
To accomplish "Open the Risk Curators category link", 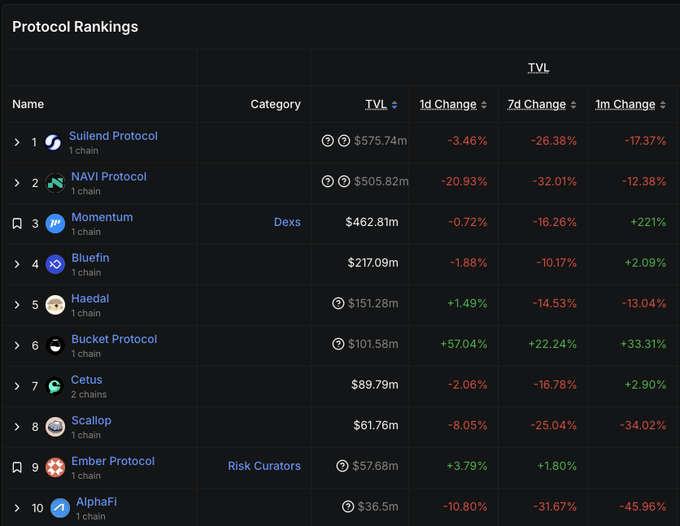I will point(264,466).
